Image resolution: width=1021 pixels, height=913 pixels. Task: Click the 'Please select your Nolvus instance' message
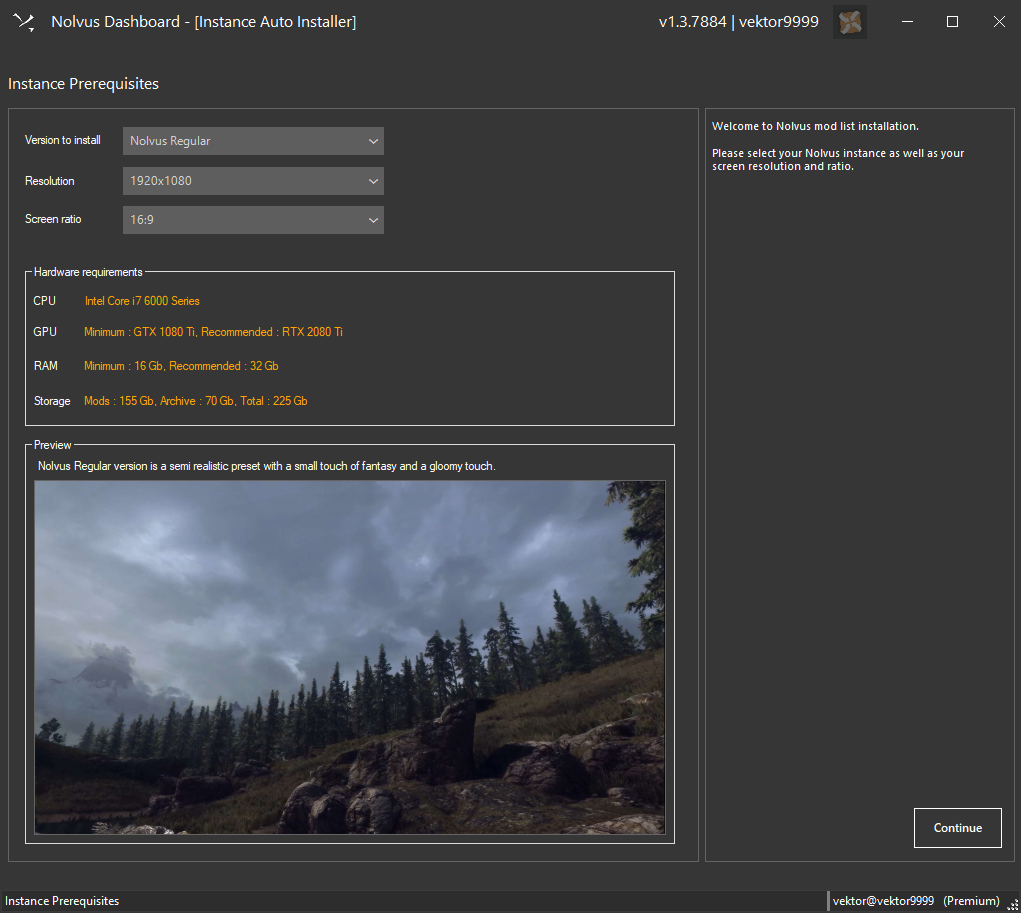837,160
